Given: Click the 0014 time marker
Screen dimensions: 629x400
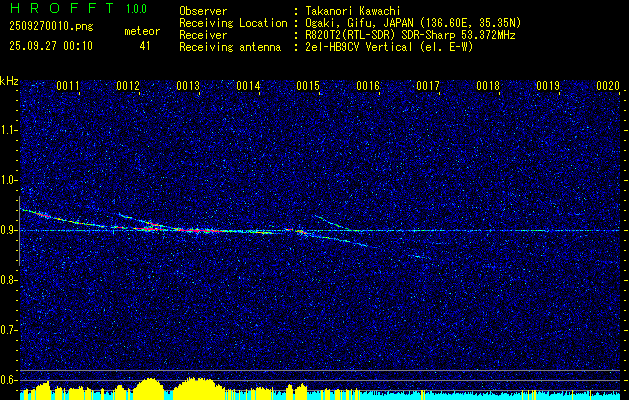Looking at the screenshot, I should pyautogui.click(x=248, y=86).
